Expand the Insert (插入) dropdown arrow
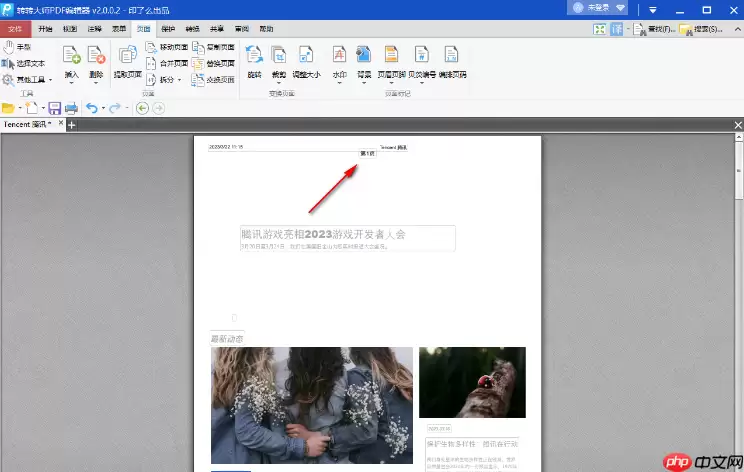The width and height of the screenshot is (744, 472). click(x=72, y=83)
